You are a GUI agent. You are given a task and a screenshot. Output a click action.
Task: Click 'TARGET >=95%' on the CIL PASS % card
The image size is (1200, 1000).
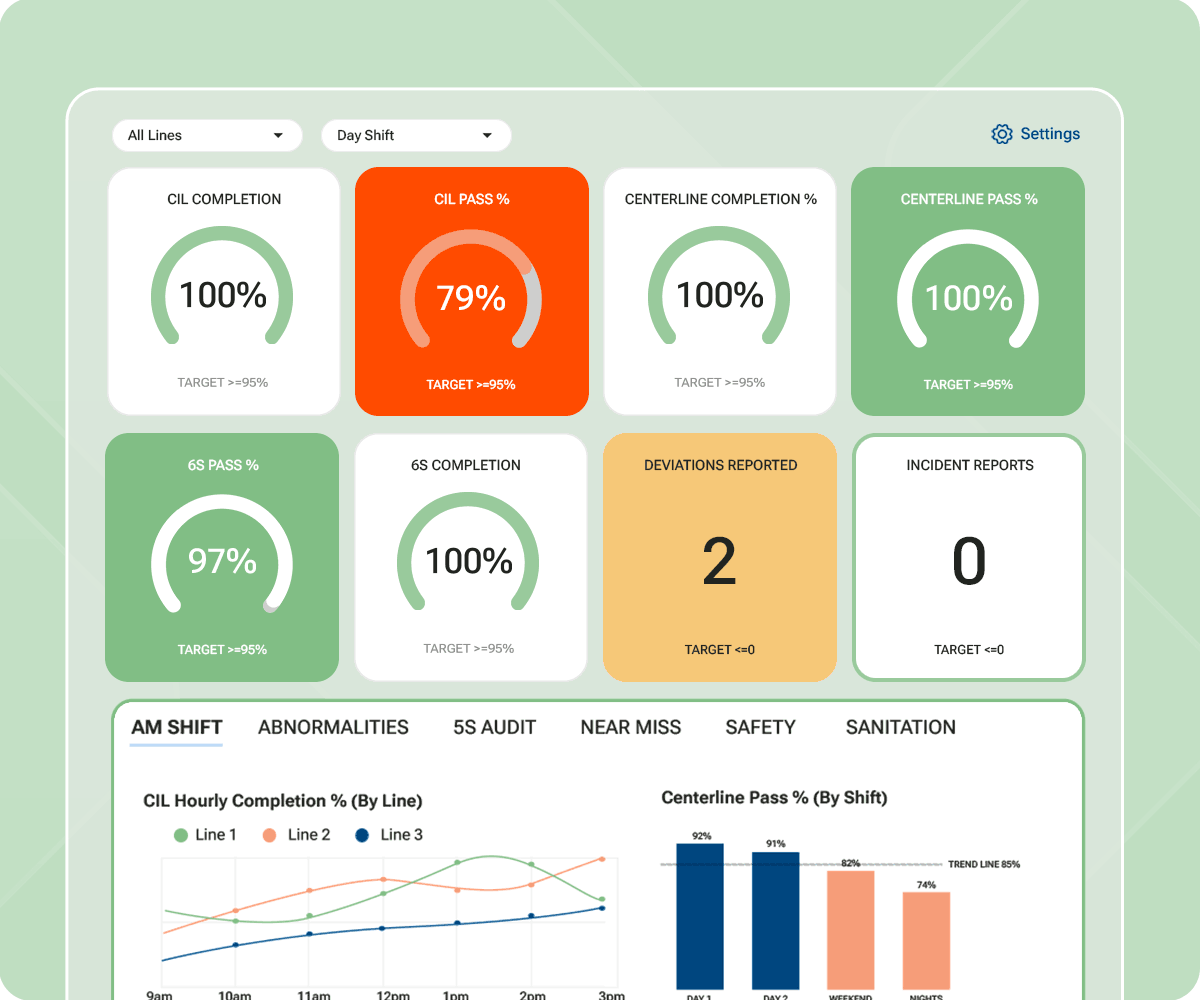pos(471,385)
